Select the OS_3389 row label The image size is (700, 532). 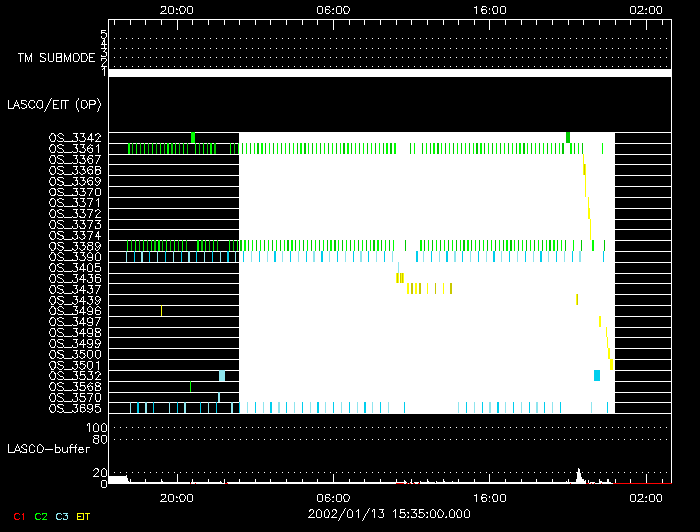75,245
